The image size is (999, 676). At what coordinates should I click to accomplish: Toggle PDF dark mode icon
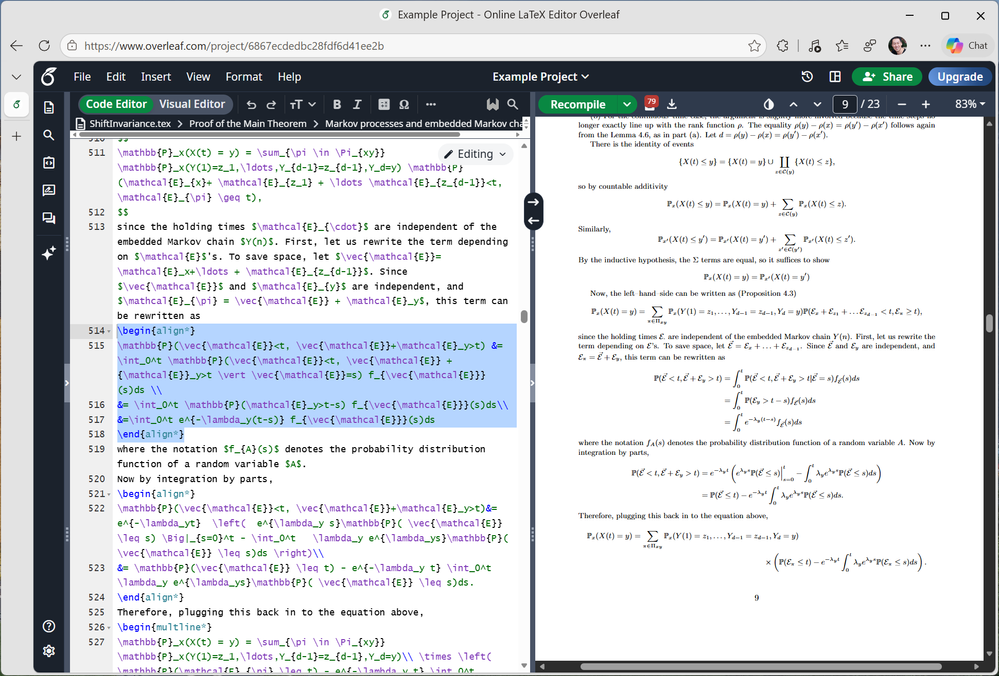click(768, 104)
